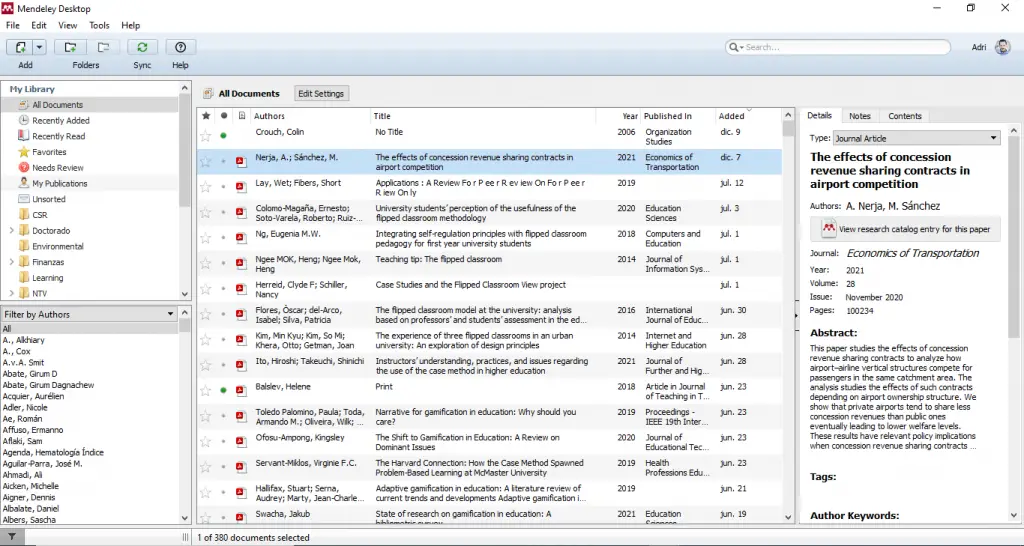Click the user profile avatar
The image size is (1024, 546).
pos(1002,47)
